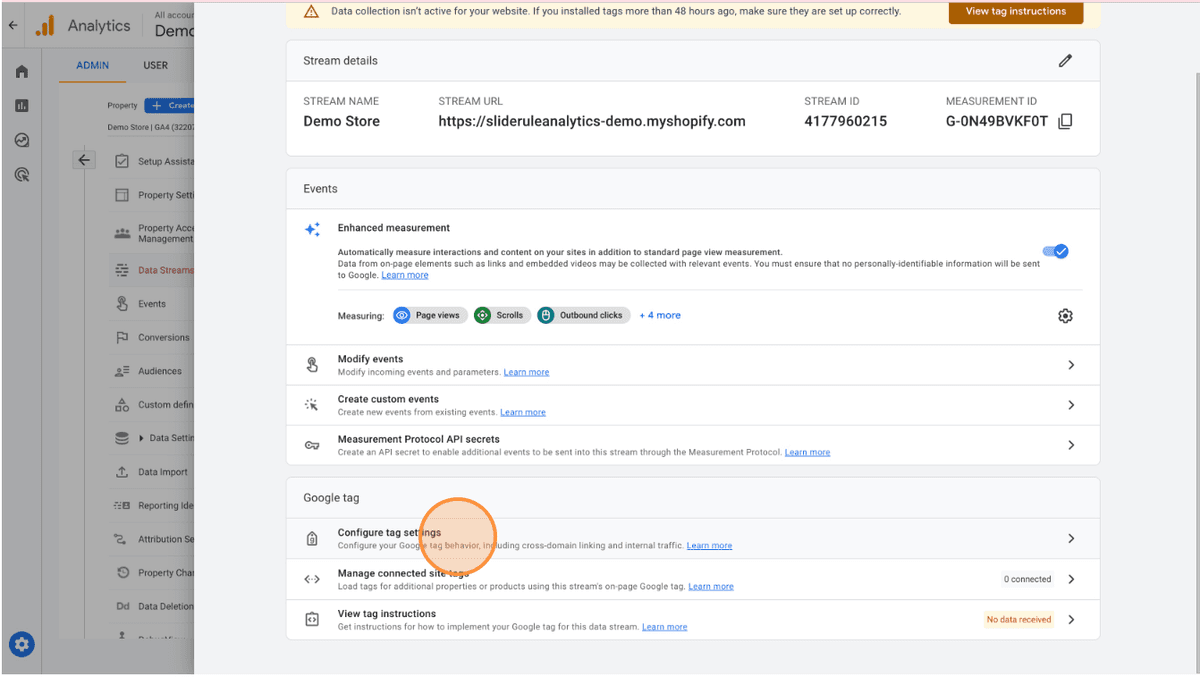Open Data Deletion in the admin menu

153,606
